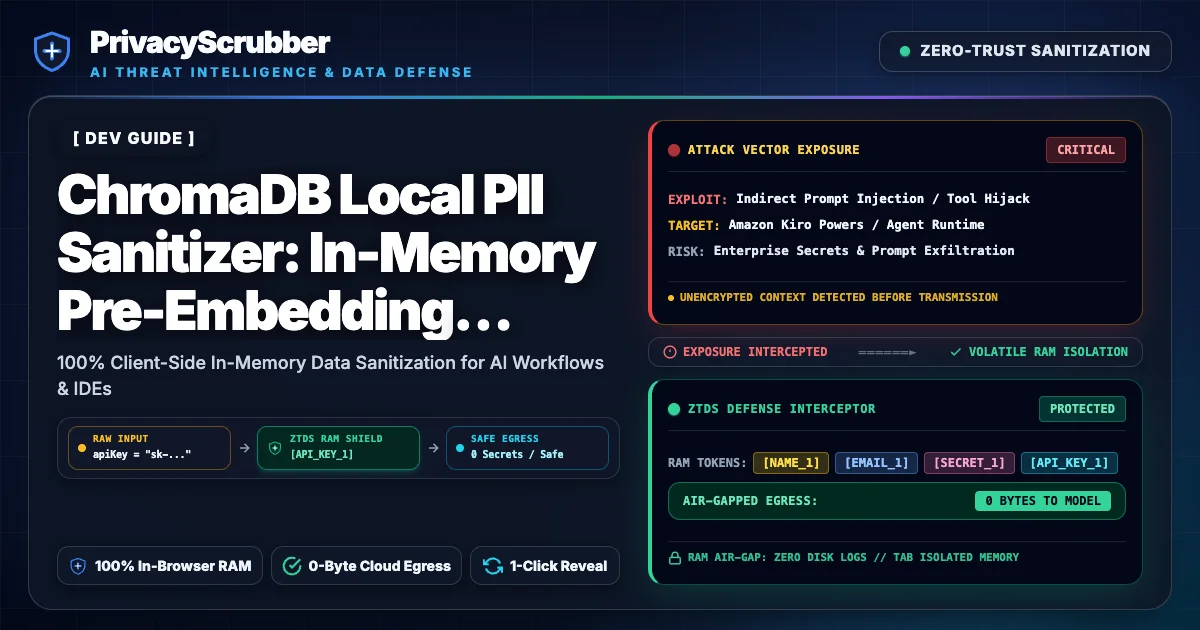Image resolution: width=1200 pixels, height=630 pixels.
Task: Click the 1-Click Reveal pill
Action: tap(545, 566)
